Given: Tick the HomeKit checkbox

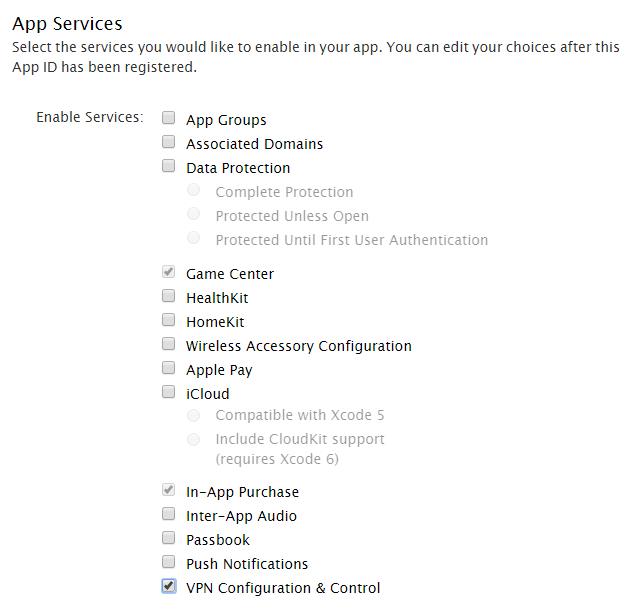Looking at the screenshot, I should (168, 320).
